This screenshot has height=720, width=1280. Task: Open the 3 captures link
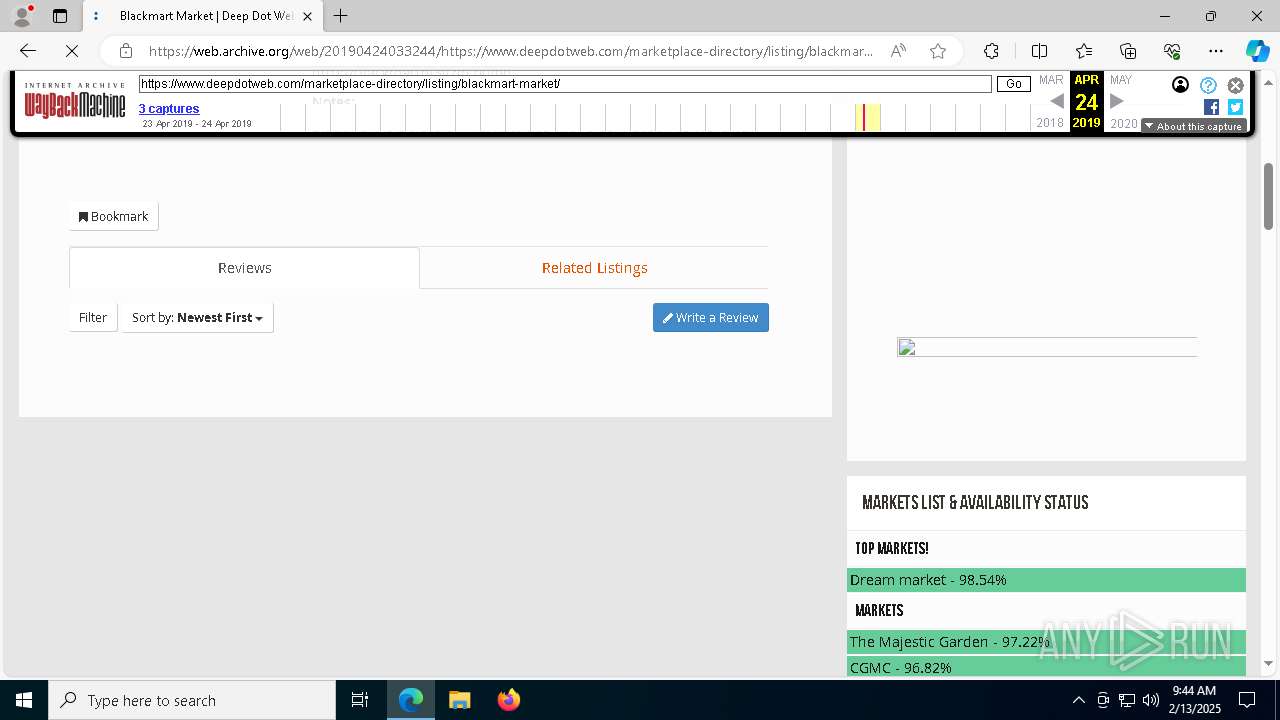click(169, 108)
